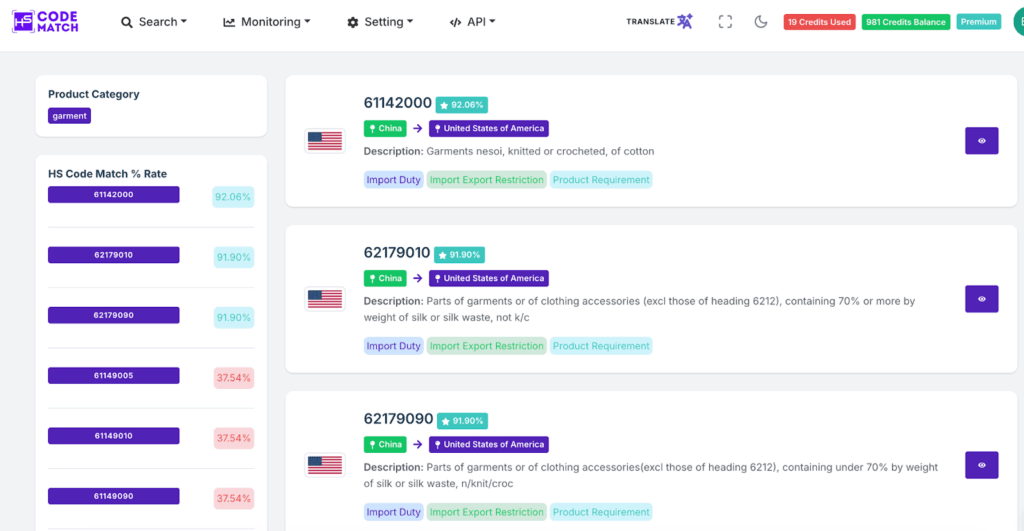Click the China origin badge for 62179090
Screen dimensions: 1024x531
385,445
